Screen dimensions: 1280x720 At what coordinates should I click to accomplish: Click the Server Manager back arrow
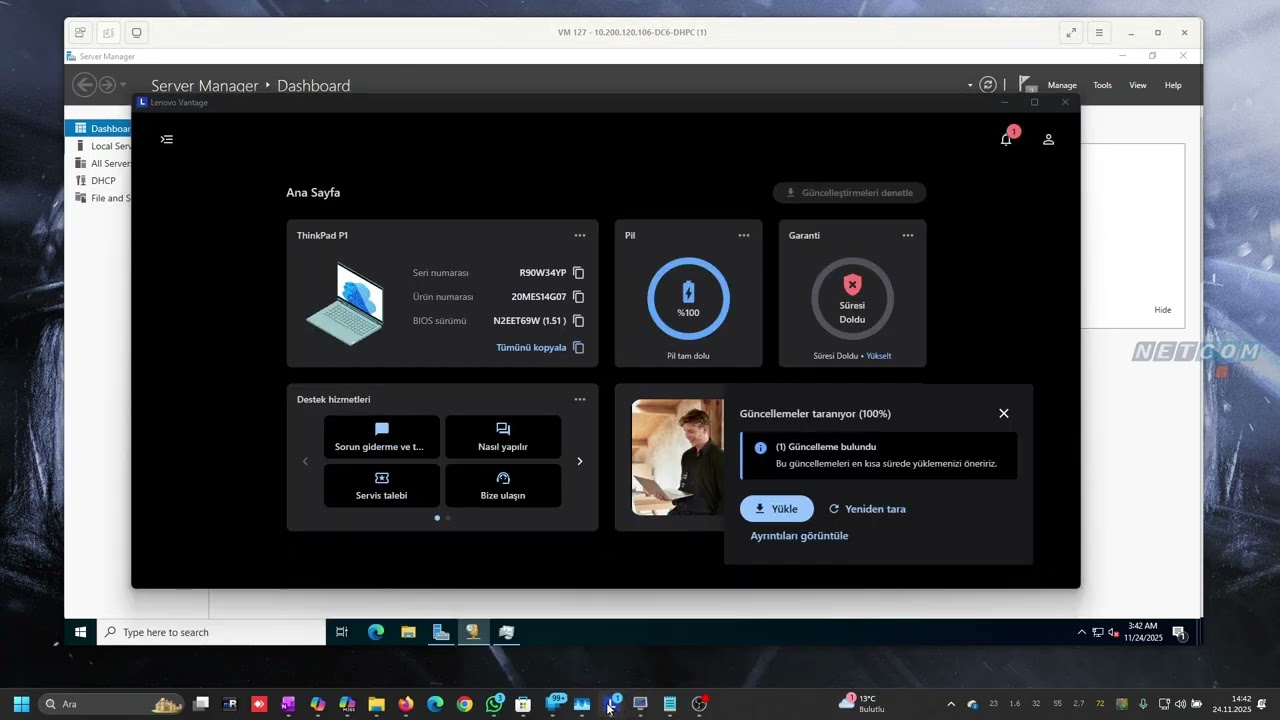(x=85, y=85)
